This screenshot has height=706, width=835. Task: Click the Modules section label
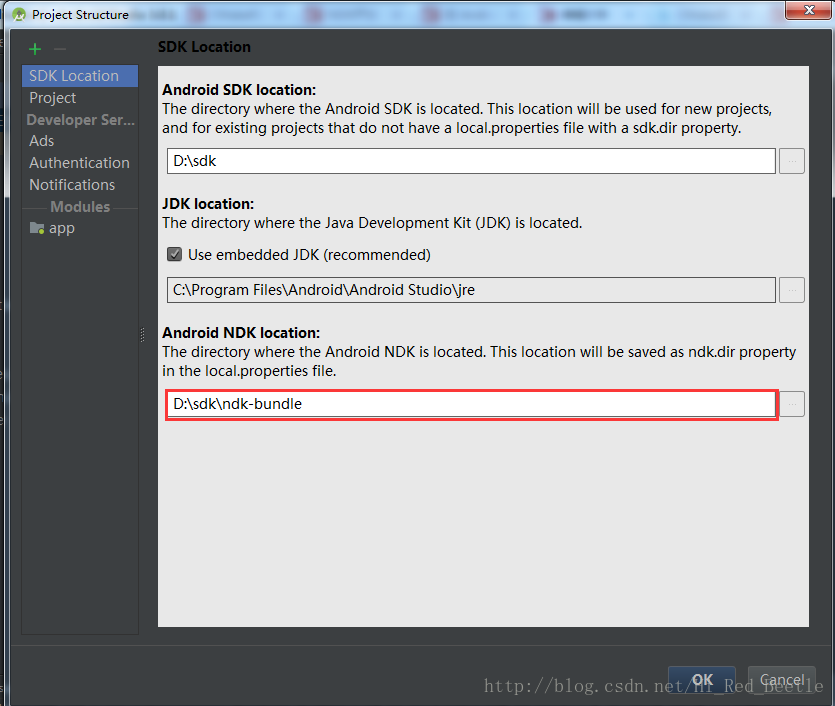(80, 207)
